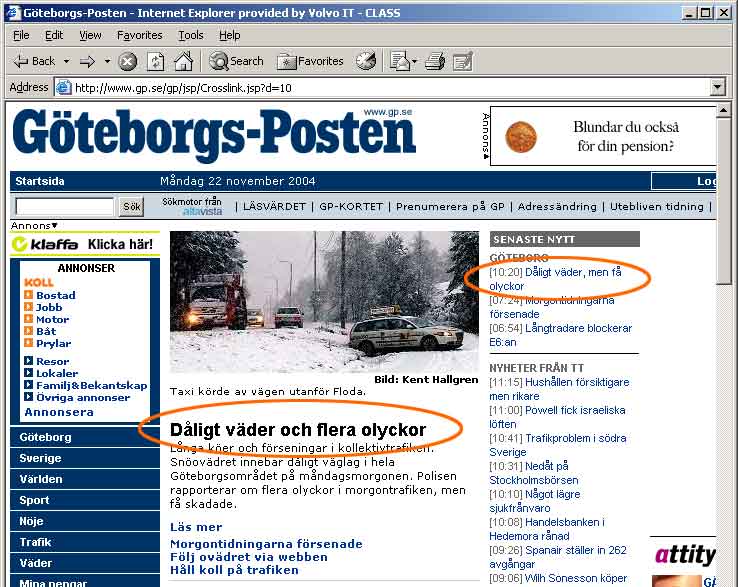Open the Search toolbar button
Screen dimensions: 738x587
pos(236,61)
